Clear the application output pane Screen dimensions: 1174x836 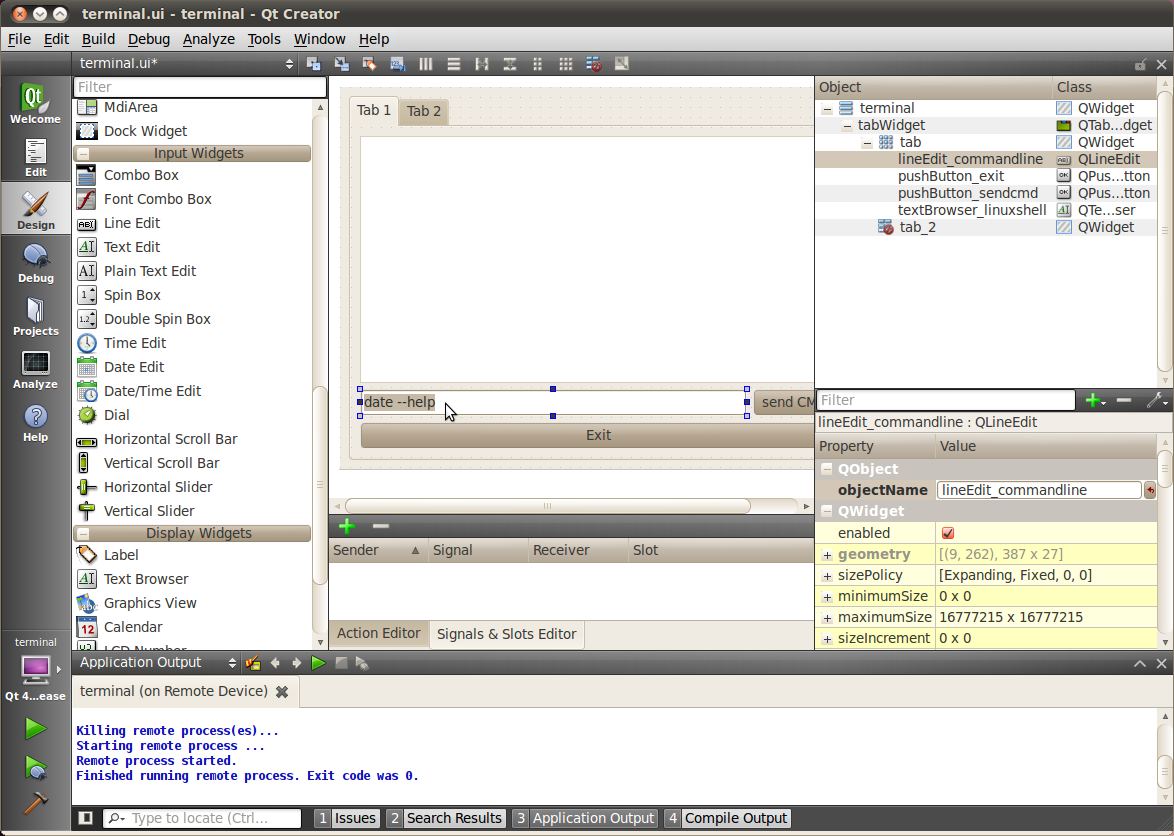coord(252,663)
